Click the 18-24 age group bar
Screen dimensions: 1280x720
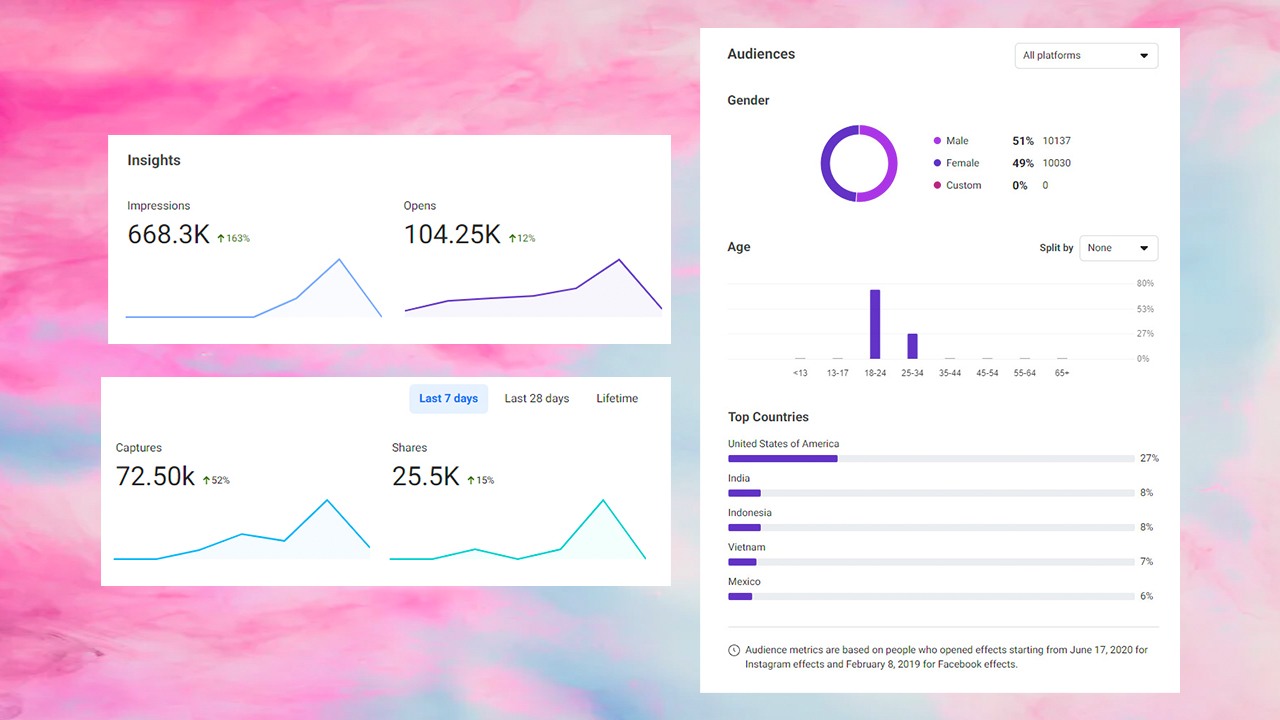875,324
